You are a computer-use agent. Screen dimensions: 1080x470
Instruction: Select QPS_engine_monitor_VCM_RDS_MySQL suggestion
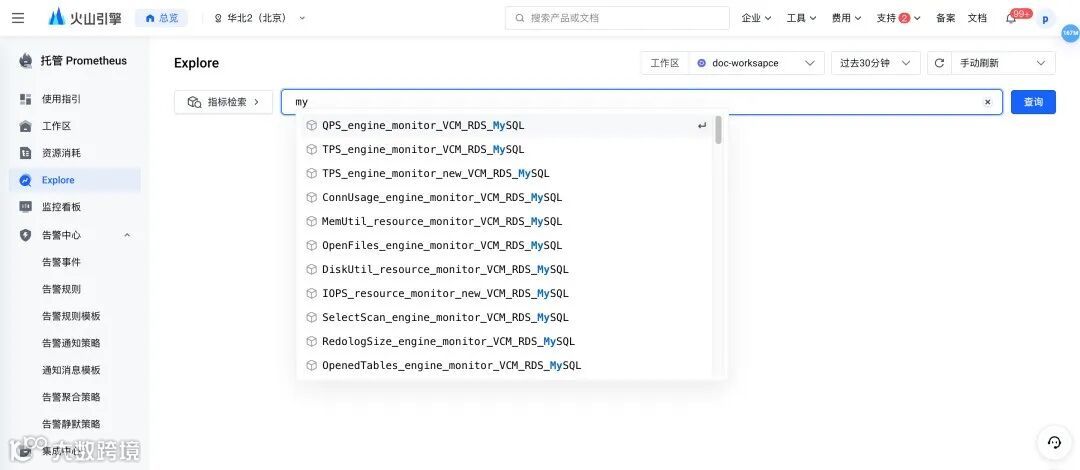[507, 125]
